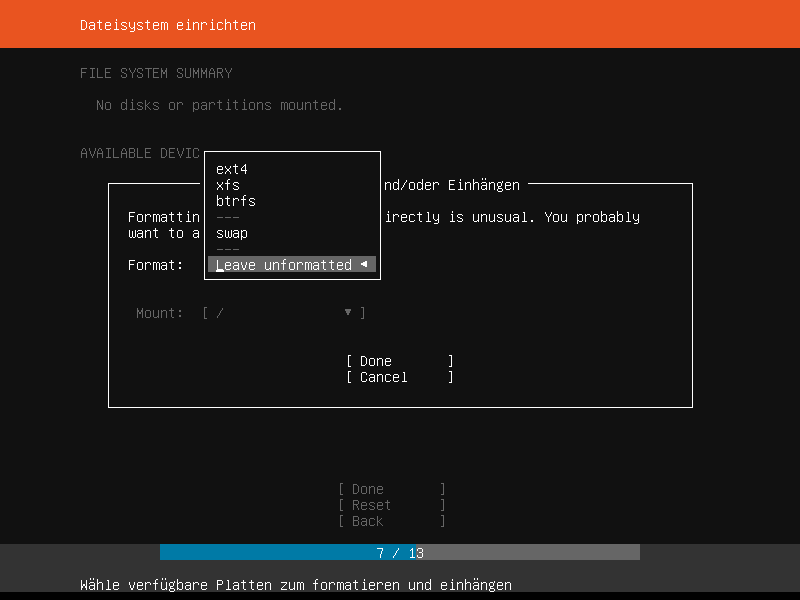Click the Format: field label
800x600 pixels.
click(x=155, y=265)
